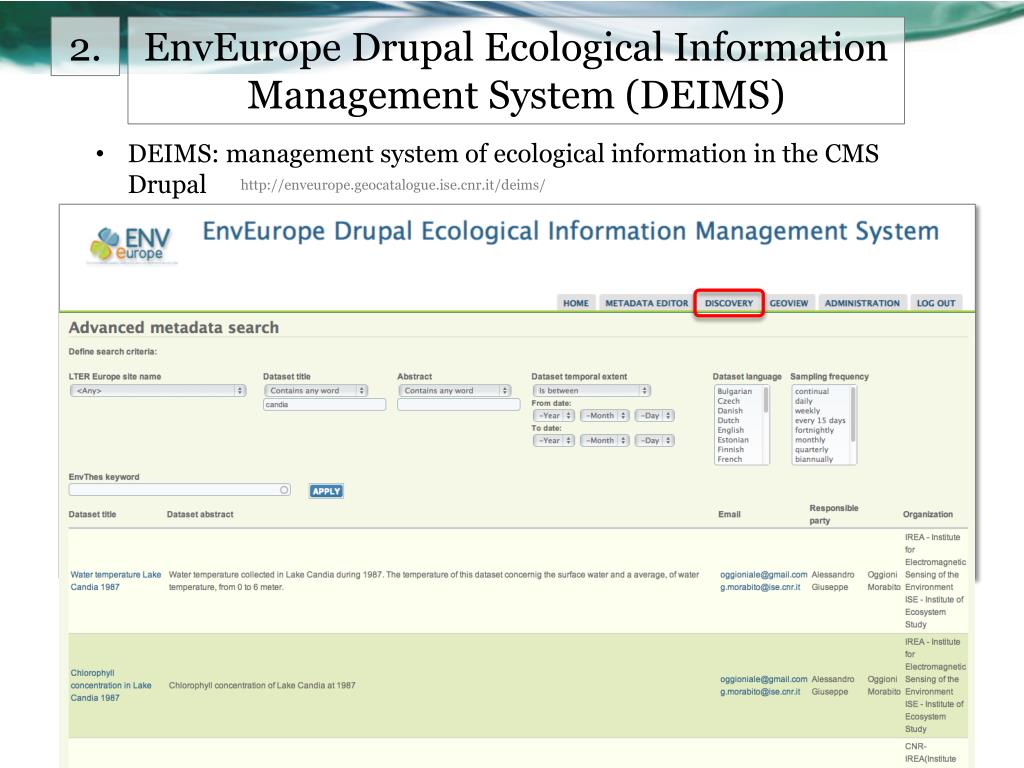
Task: Click the 'Advanced metadata search' heading
Action: tap(174, 328)
